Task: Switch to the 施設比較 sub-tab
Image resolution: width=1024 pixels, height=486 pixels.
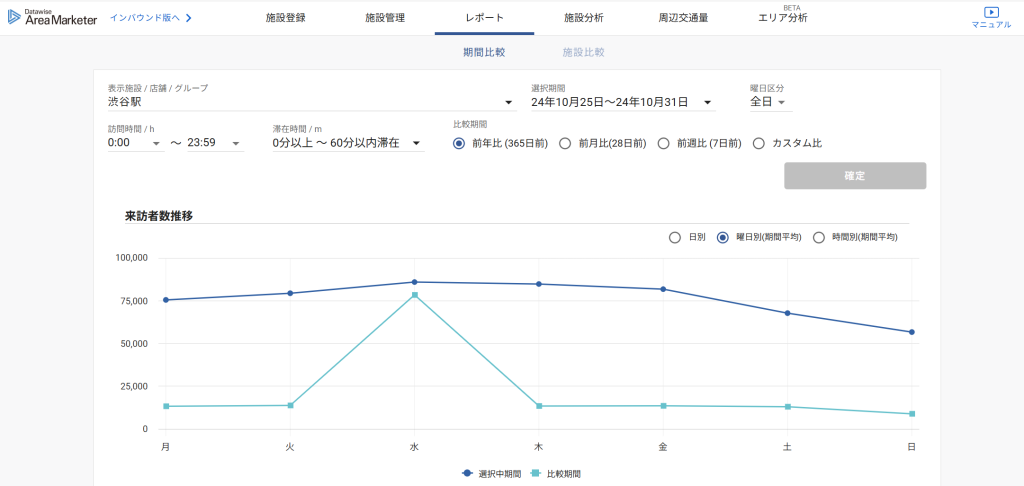Action: pos(584,52)
